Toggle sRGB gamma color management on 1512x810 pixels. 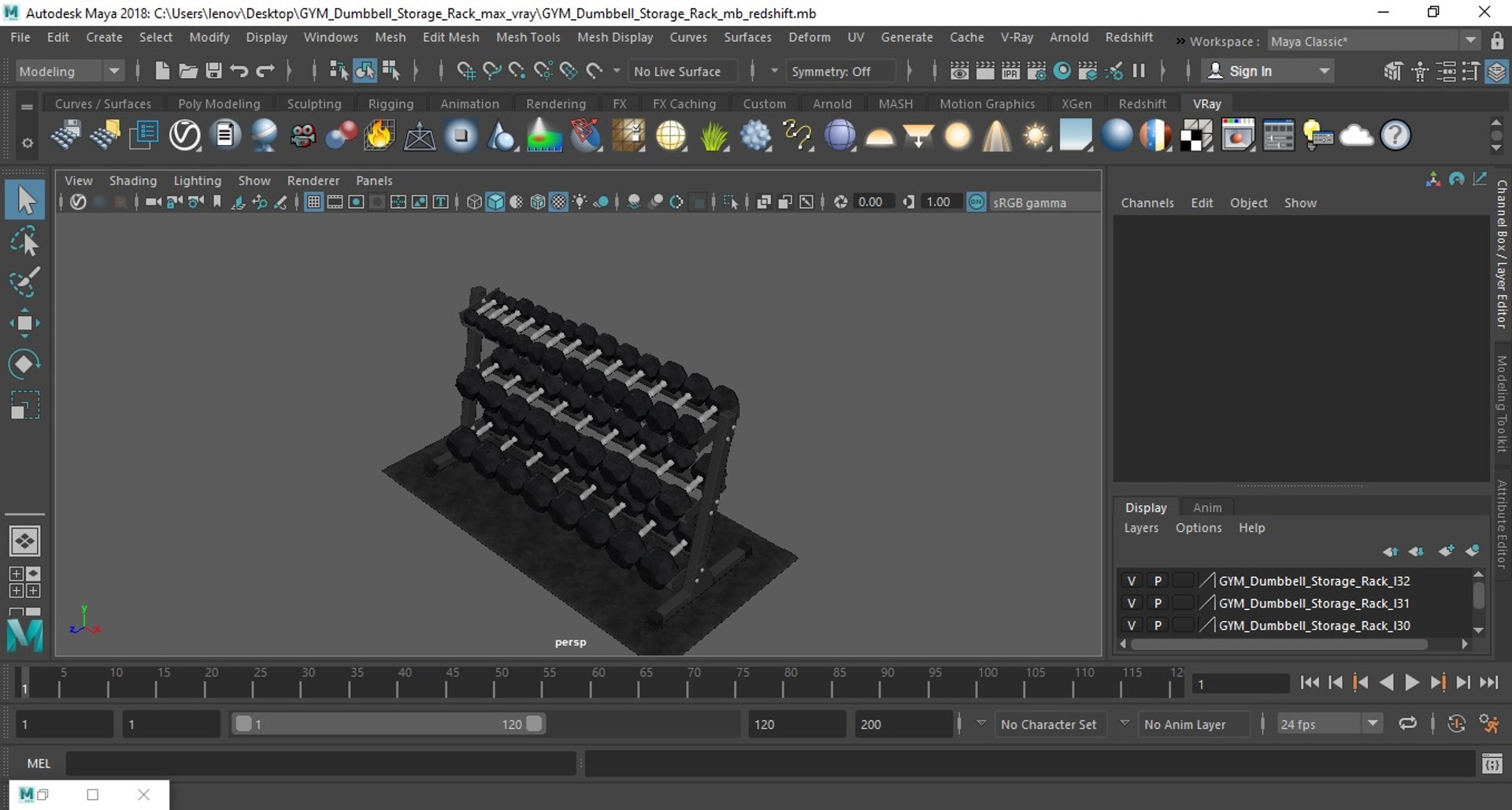(x=976, y=202)
